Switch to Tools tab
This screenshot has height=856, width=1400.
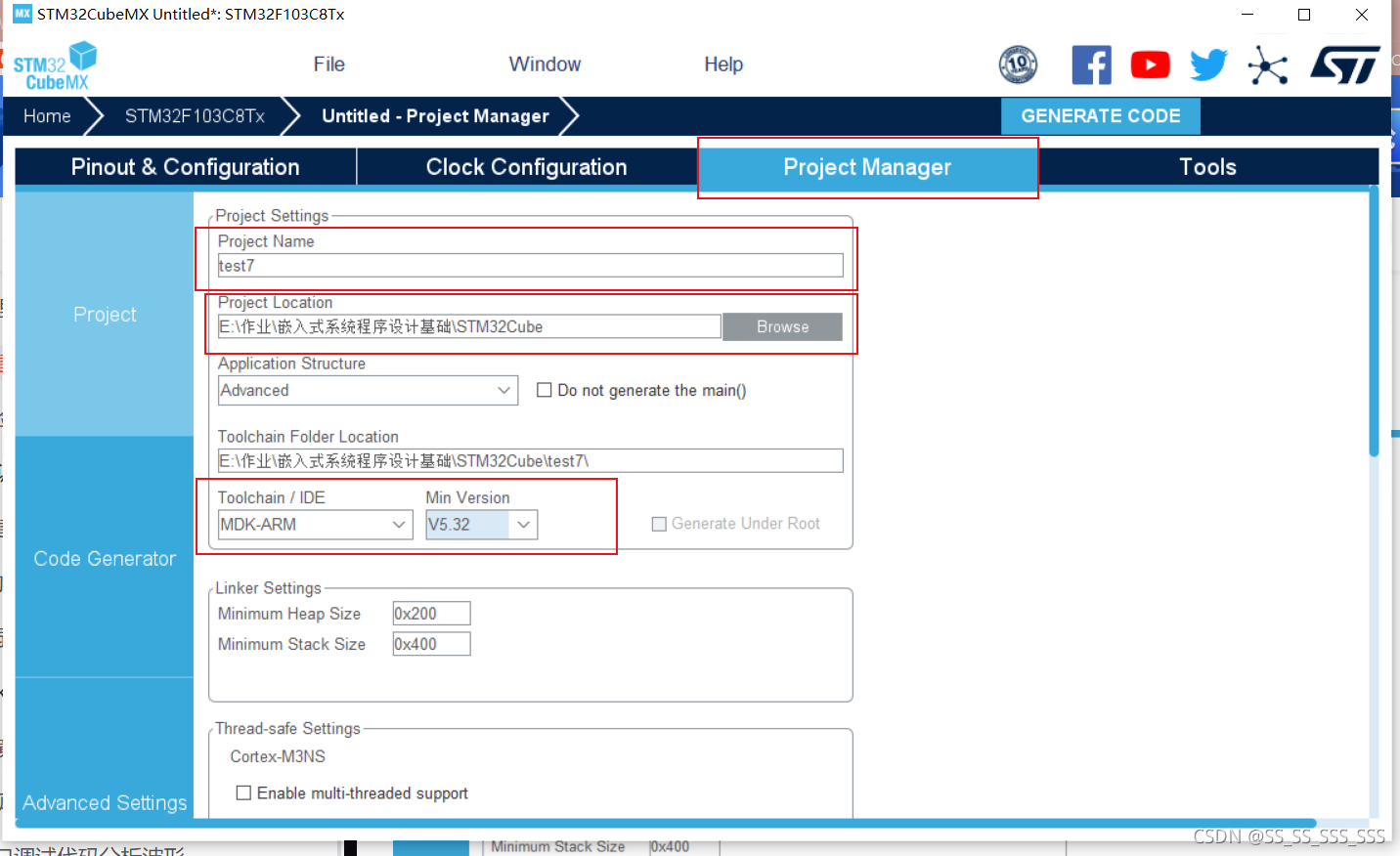(1207, 167)
